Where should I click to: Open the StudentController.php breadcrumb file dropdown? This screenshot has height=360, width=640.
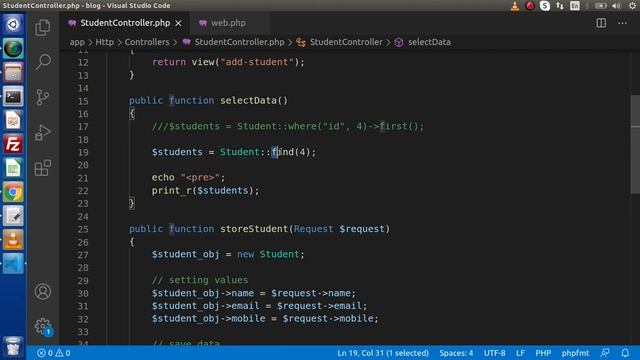pos(239,42)
